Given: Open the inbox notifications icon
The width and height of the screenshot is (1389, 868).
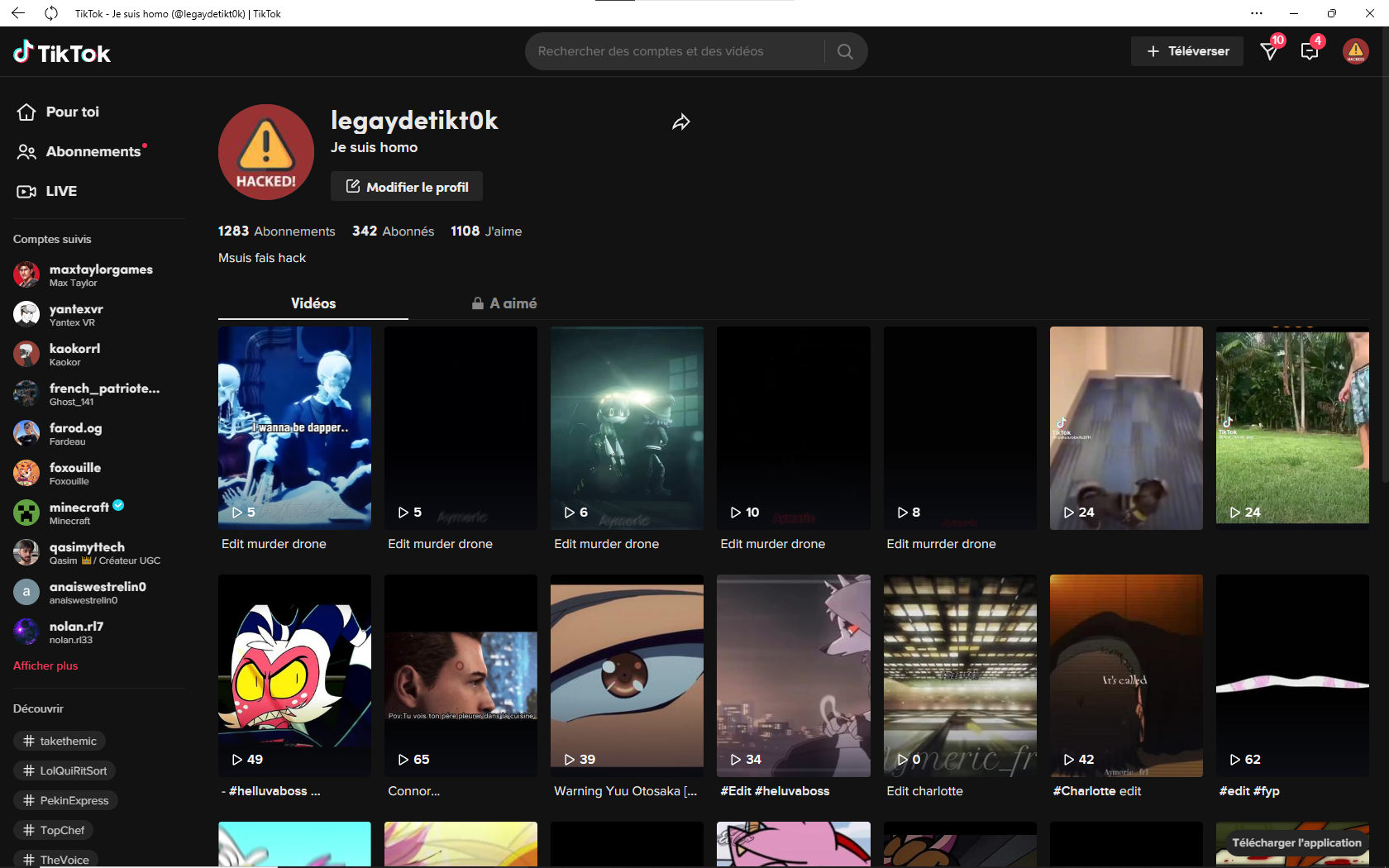Looking at the screenshot, I should pos(1310,51).
